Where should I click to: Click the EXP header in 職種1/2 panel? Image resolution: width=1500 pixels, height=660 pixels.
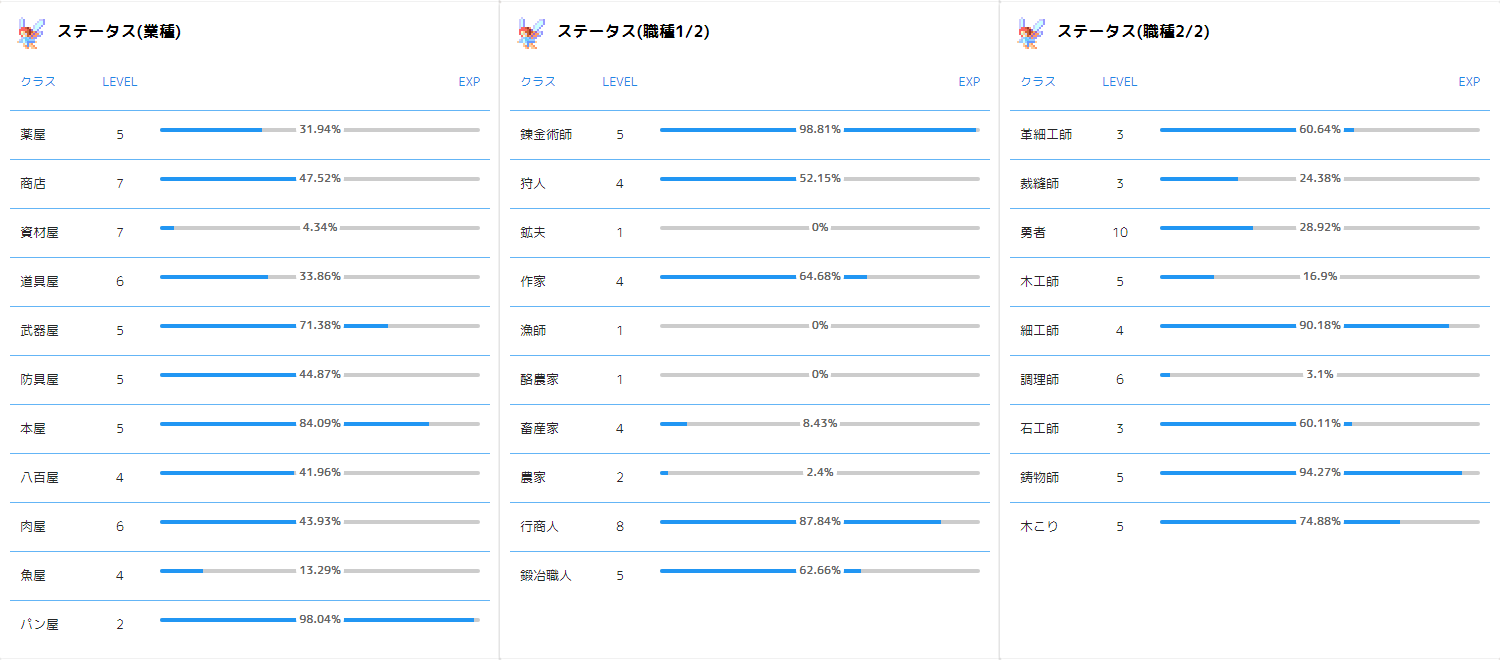(x=969, y=82)
